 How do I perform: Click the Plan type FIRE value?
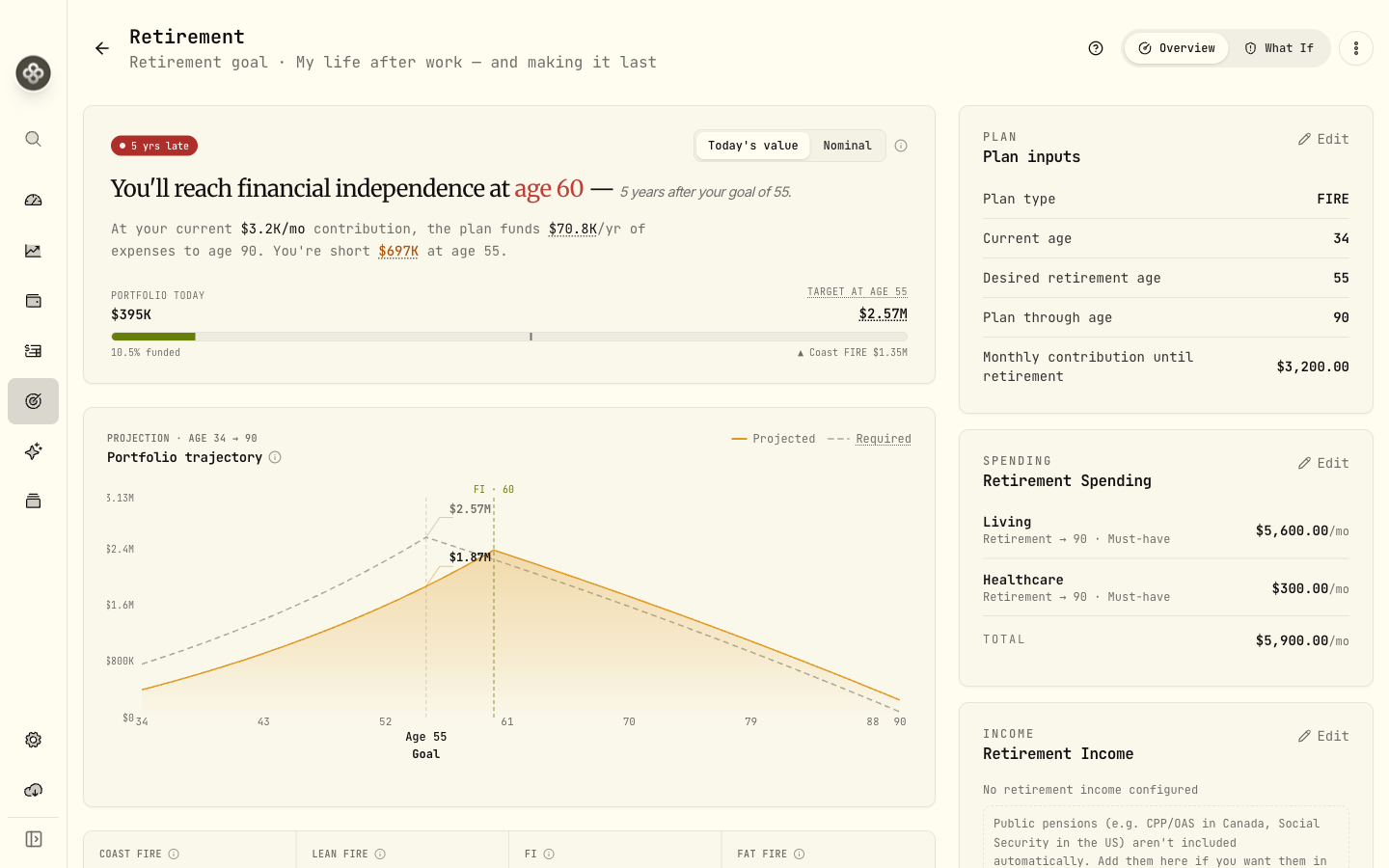point(1333,199)
